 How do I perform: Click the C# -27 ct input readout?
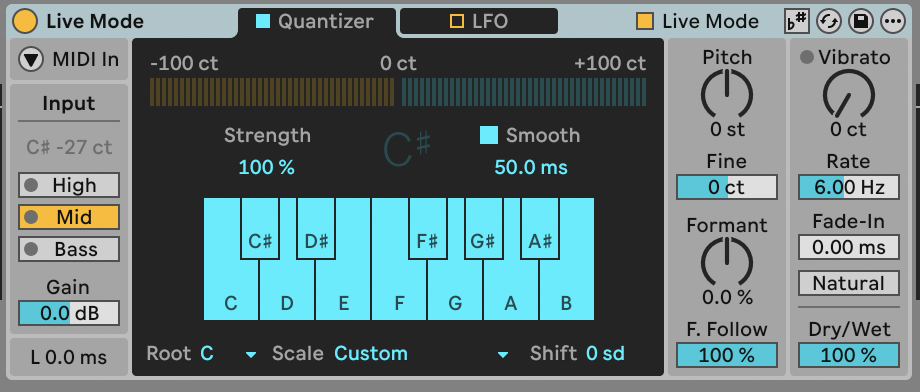pos(69,147)
